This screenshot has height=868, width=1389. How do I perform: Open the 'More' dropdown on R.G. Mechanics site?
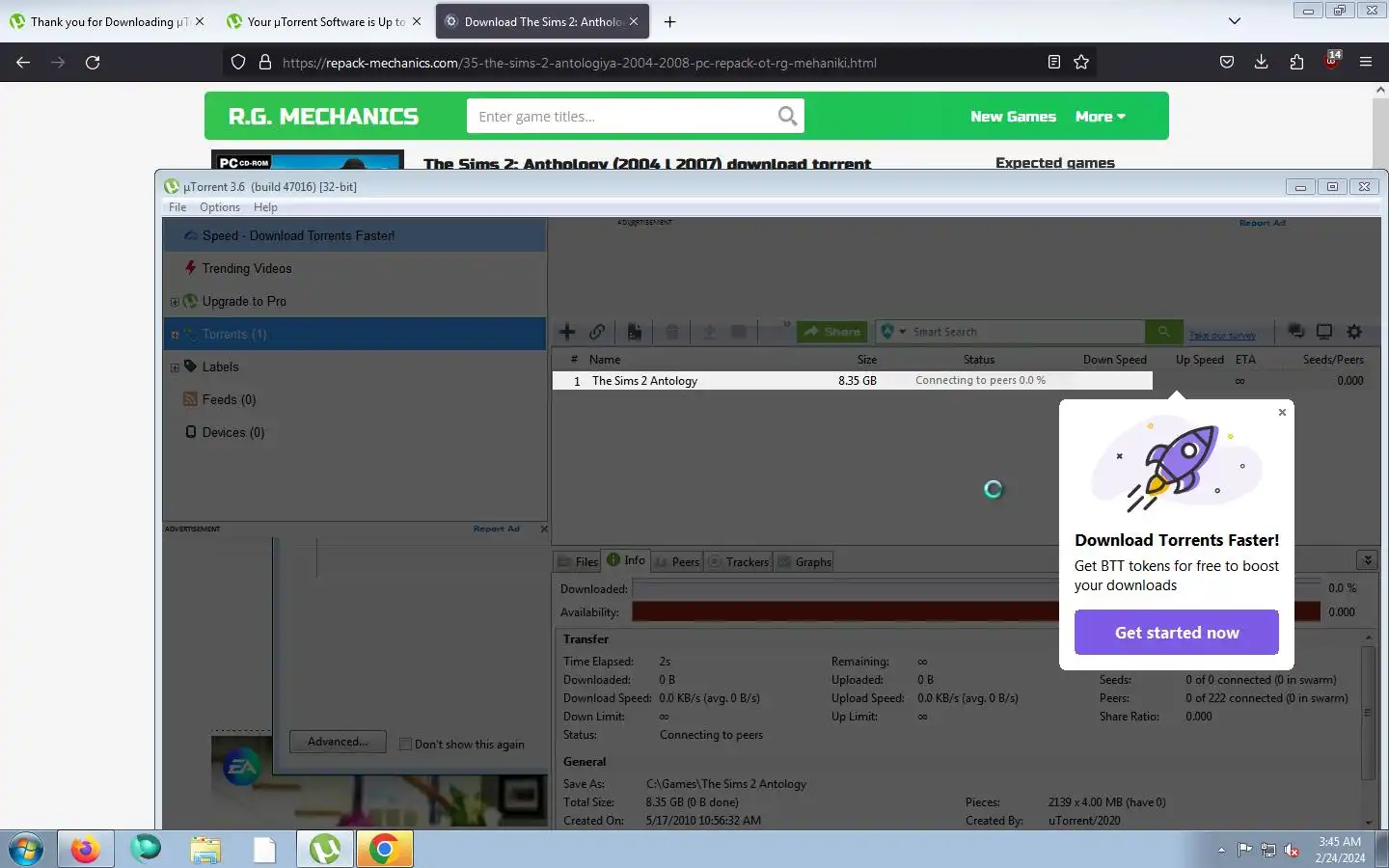click(x=1100, y=117)
